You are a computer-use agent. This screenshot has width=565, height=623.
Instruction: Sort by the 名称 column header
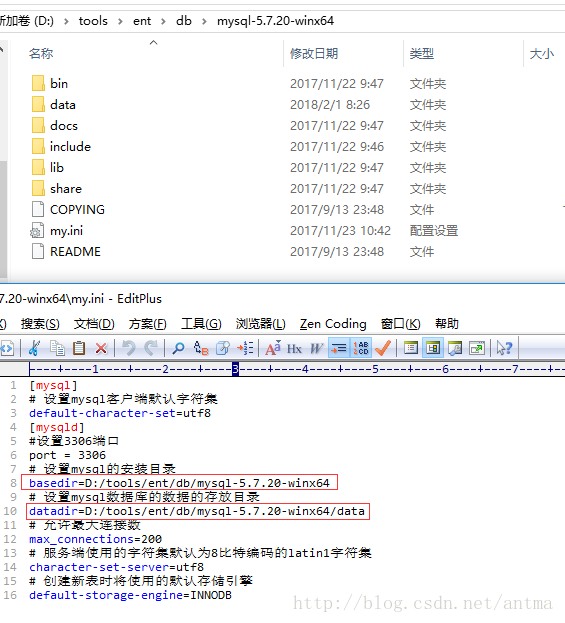(41, 53)
